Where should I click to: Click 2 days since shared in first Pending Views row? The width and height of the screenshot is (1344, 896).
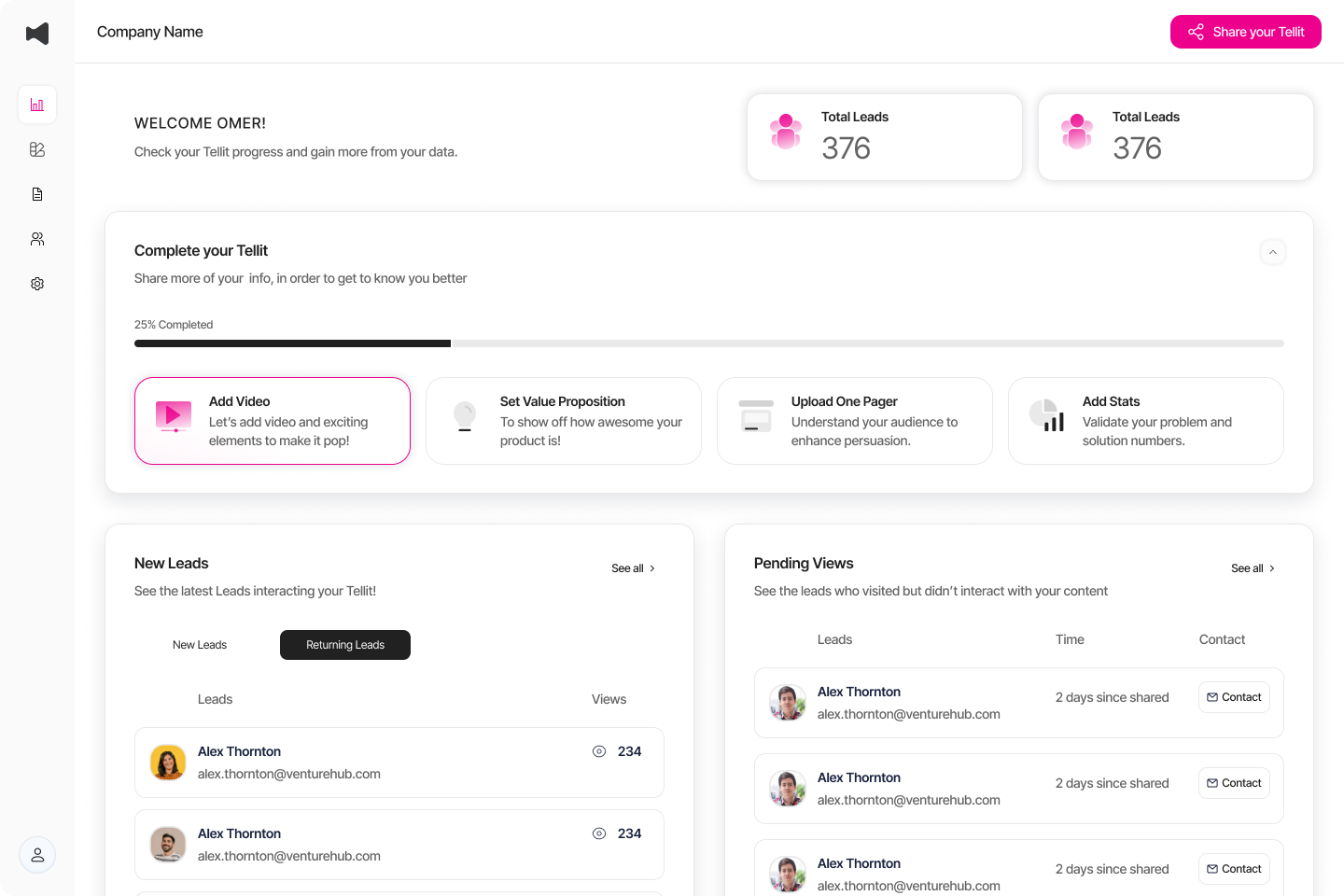pyautogui.click(x=1112, y=697)
